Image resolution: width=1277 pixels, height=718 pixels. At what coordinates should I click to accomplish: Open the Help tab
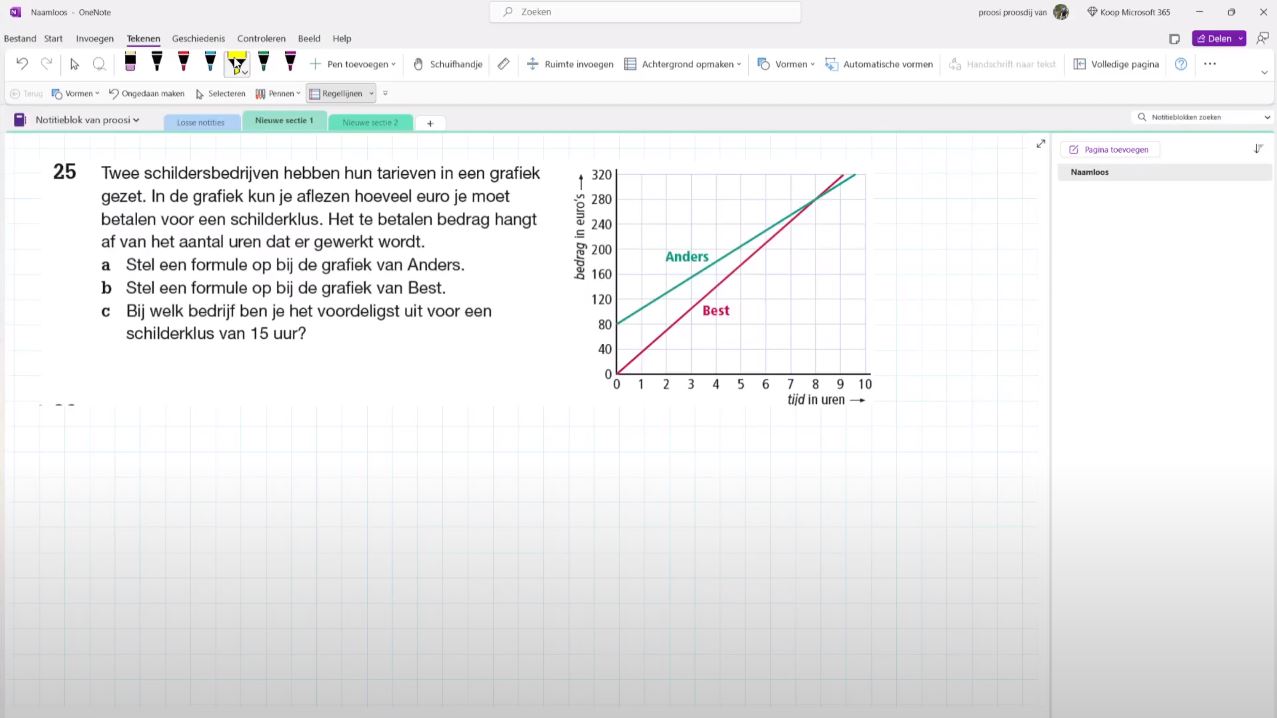(342, 39)
